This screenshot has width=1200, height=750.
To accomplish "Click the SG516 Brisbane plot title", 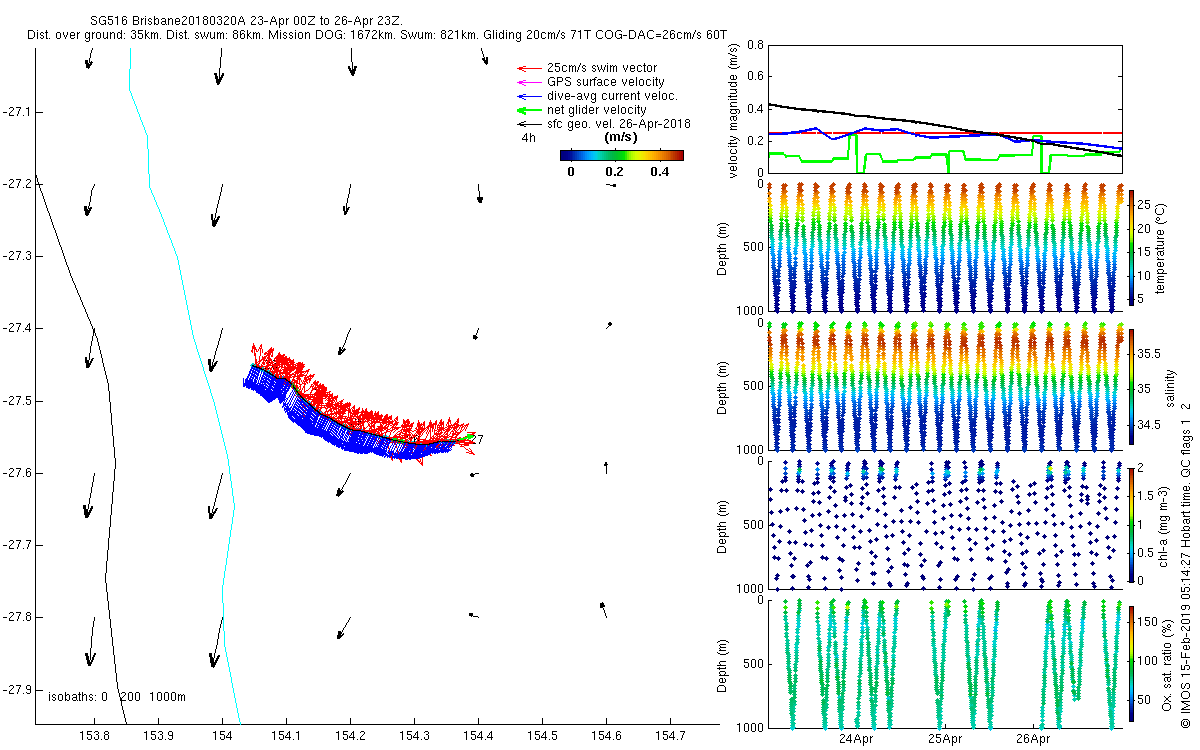I will [x=246, y=21].
